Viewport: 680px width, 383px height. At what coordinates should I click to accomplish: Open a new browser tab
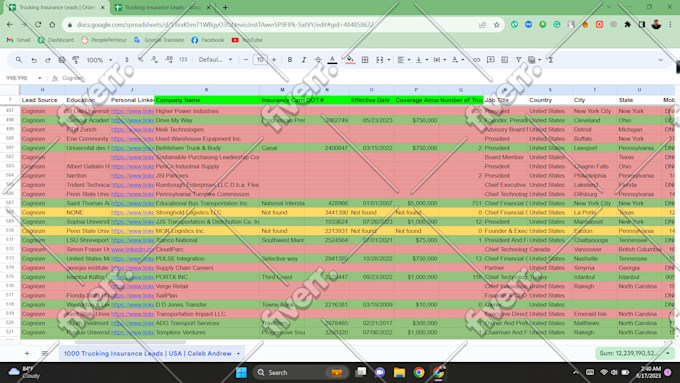click(x=225, y=7)
